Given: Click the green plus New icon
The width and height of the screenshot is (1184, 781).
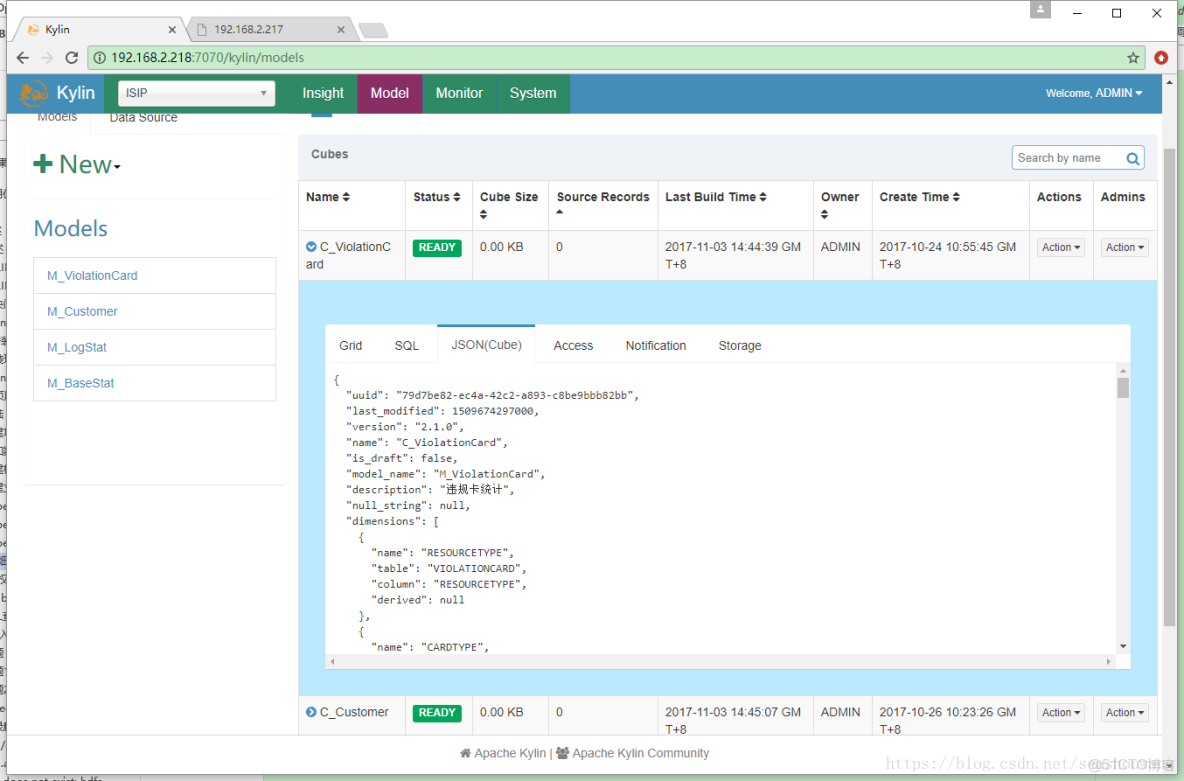Looking at the screenshot, I should [x=43, y=163].
